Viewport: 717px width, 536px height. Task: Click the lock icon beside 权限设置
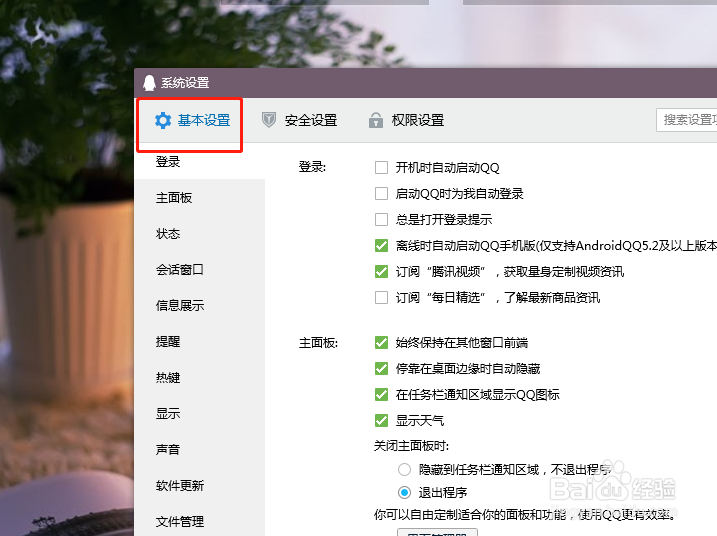[376, 120]
